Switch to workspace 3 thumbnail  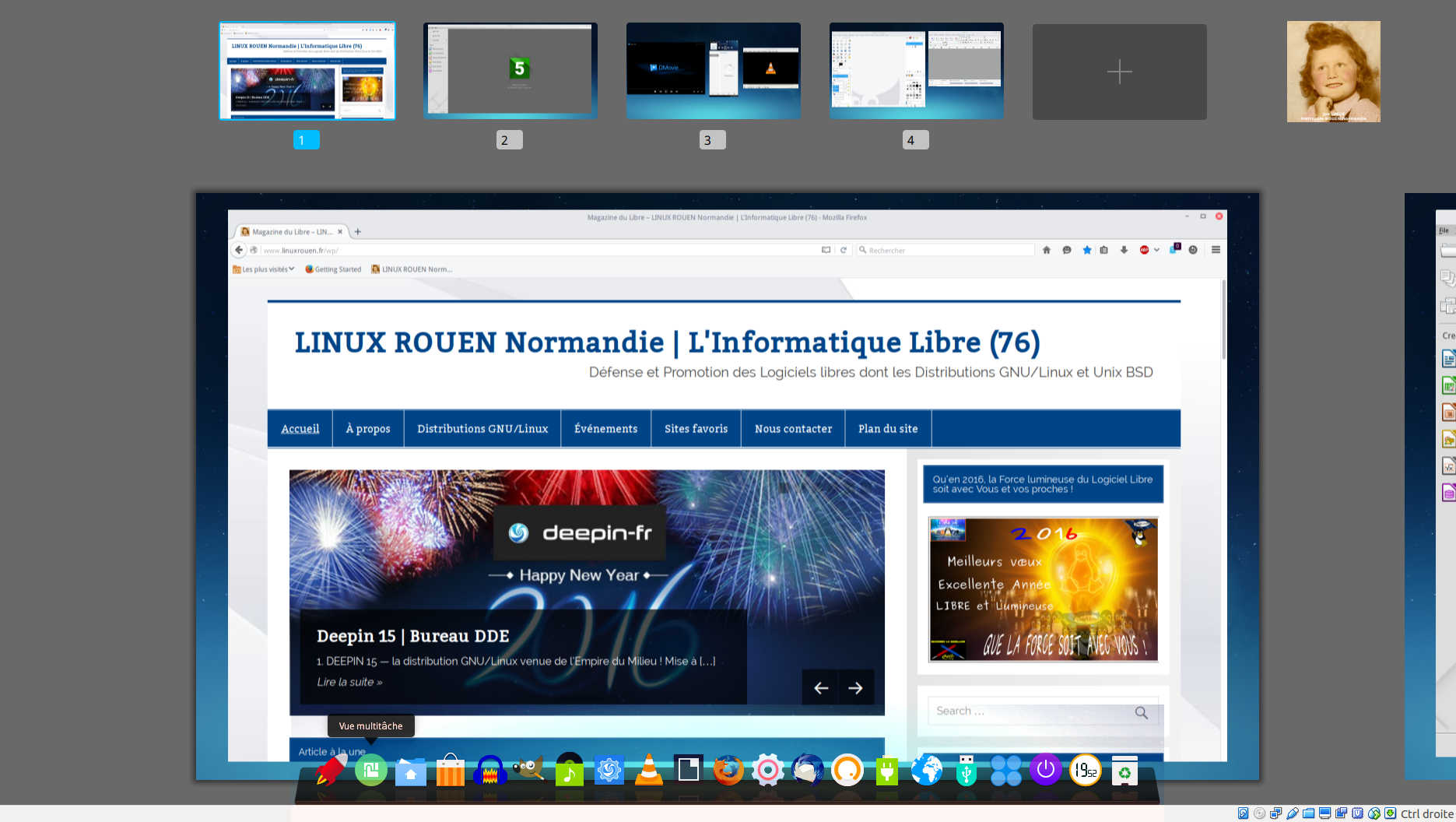pos(714,71)
